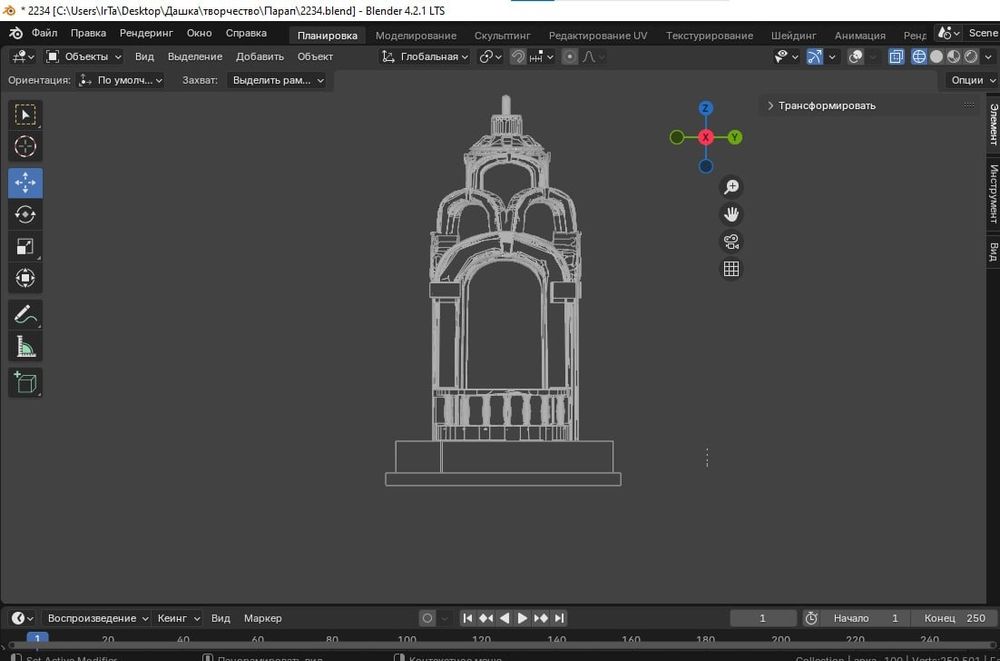Open the Маркер menu in timeline
Viewport: 1000px width, 661px height.
(262, 618)
